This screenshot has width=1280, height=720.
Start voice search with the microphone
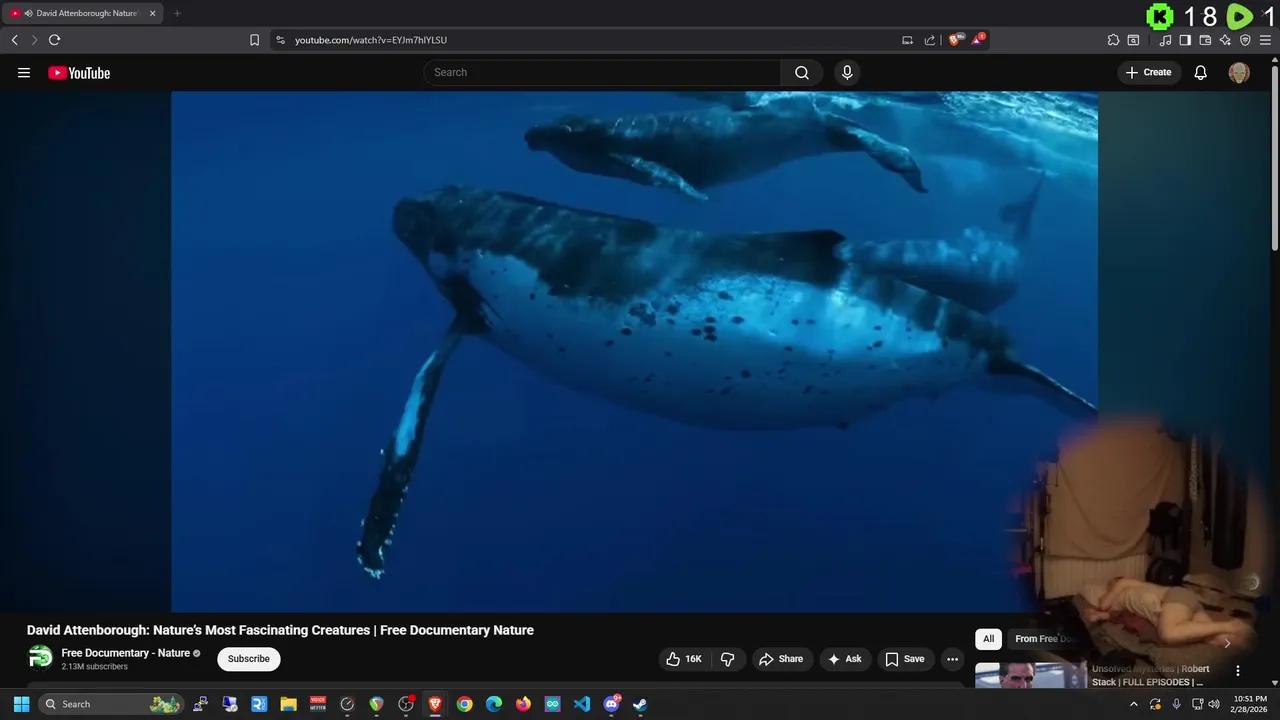[x=847, y=72]
